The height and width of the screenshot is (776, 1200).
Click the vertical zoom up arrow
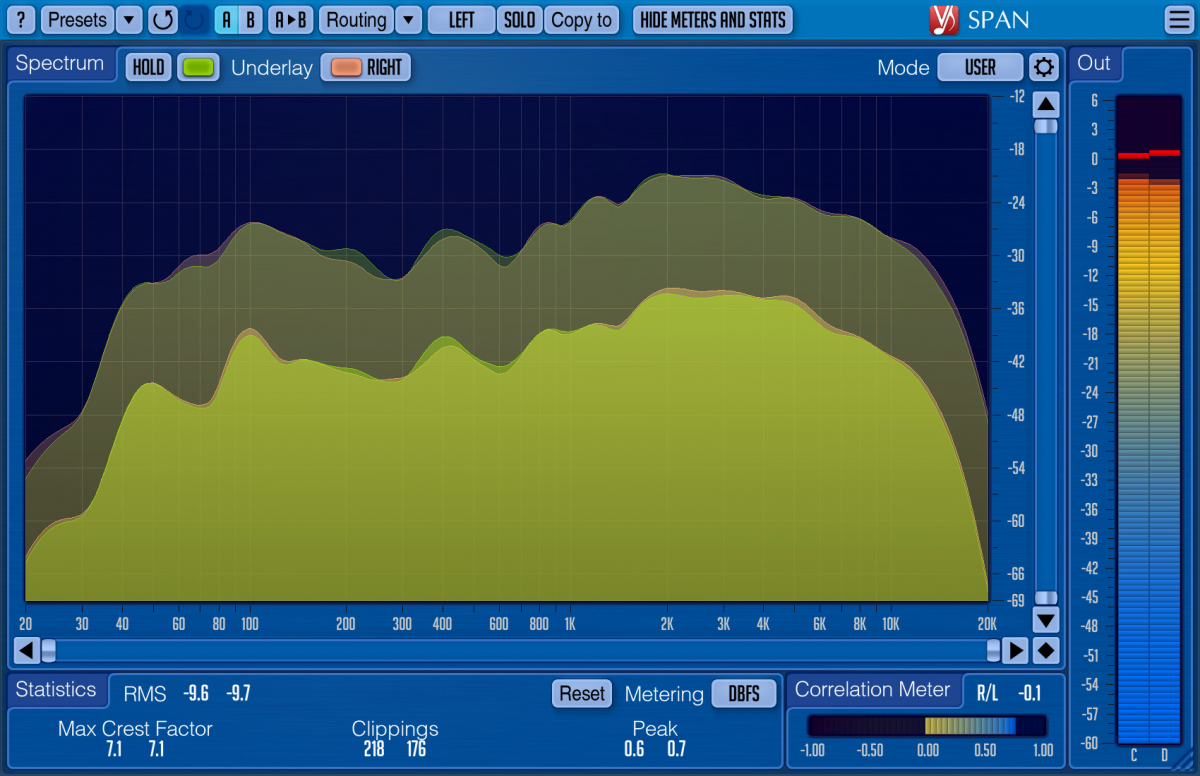click(x=1046, y=104)
